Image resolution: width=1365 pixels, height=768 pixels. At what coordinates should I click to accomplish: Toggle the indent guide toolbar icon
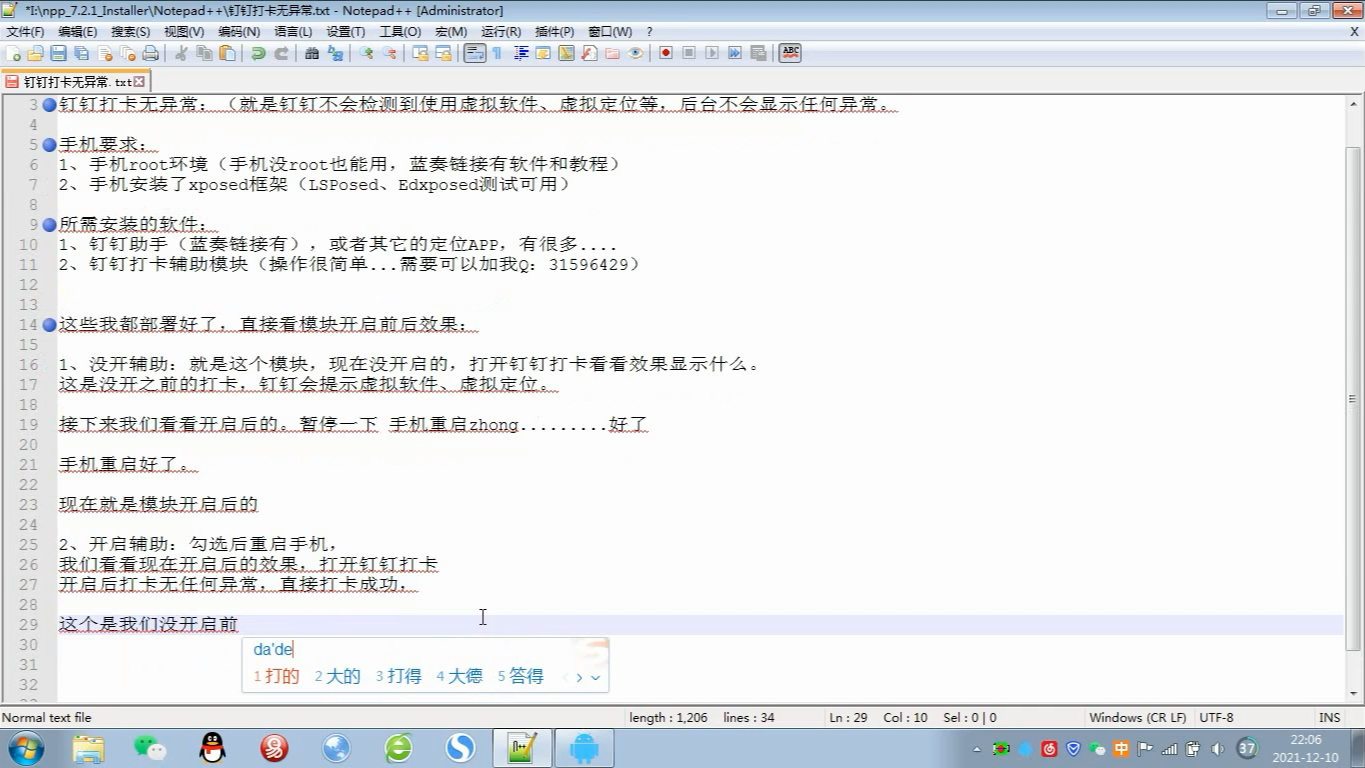(x=520, y=53)
